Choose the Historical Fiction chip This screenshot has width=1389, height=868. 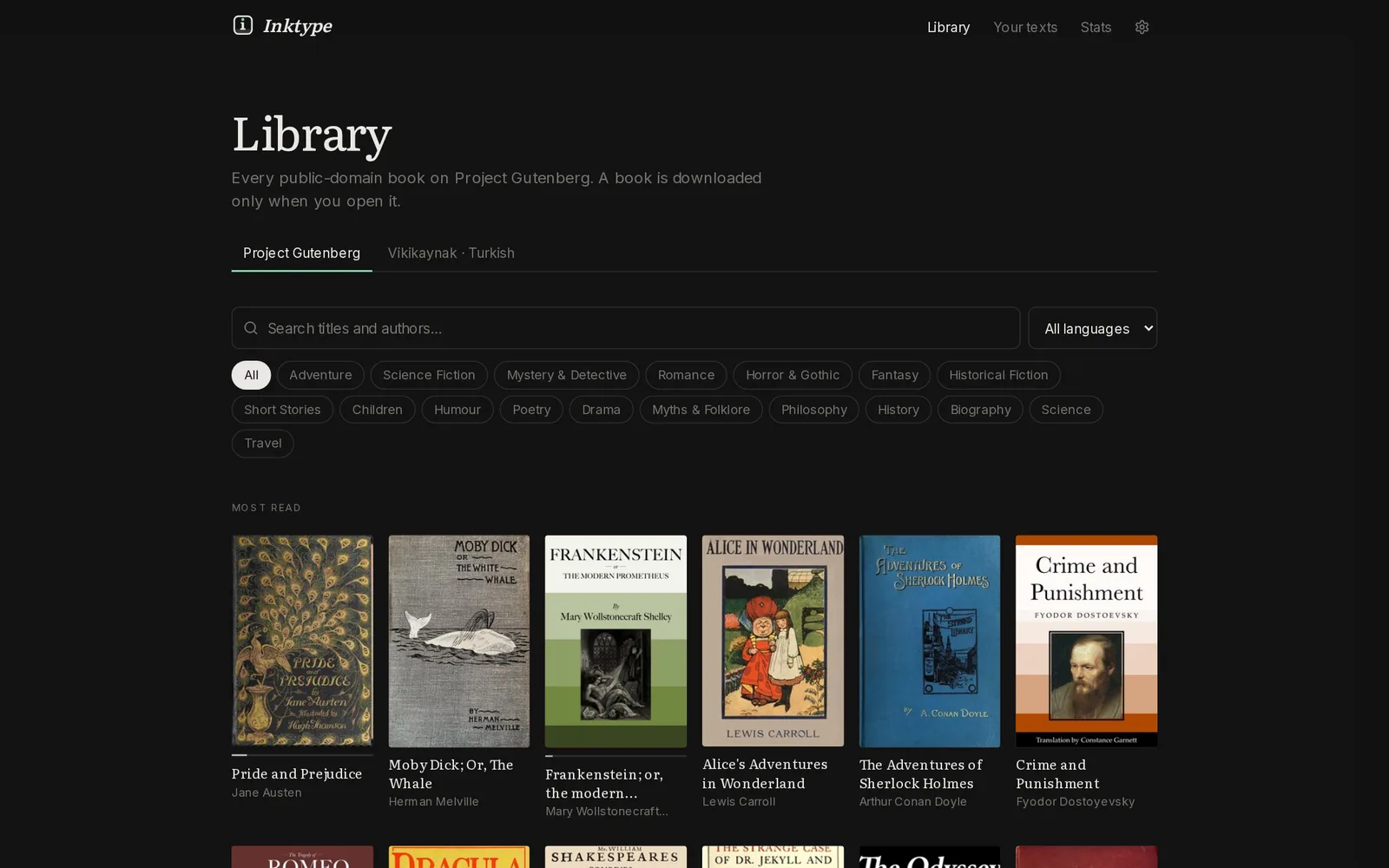pos(998,375)
